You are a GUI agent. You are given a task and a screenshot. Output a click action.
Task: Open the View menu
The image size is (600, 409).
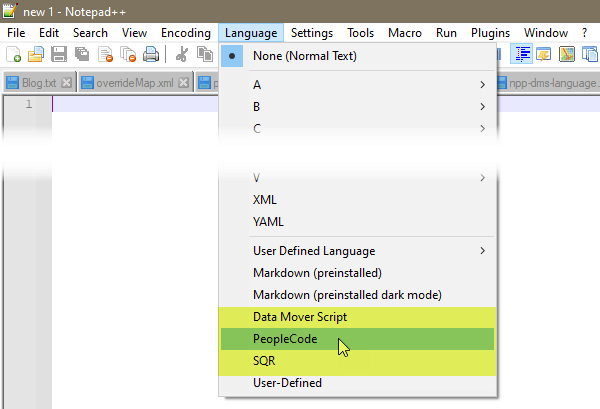pyautogui.click(x=134, y=33)
